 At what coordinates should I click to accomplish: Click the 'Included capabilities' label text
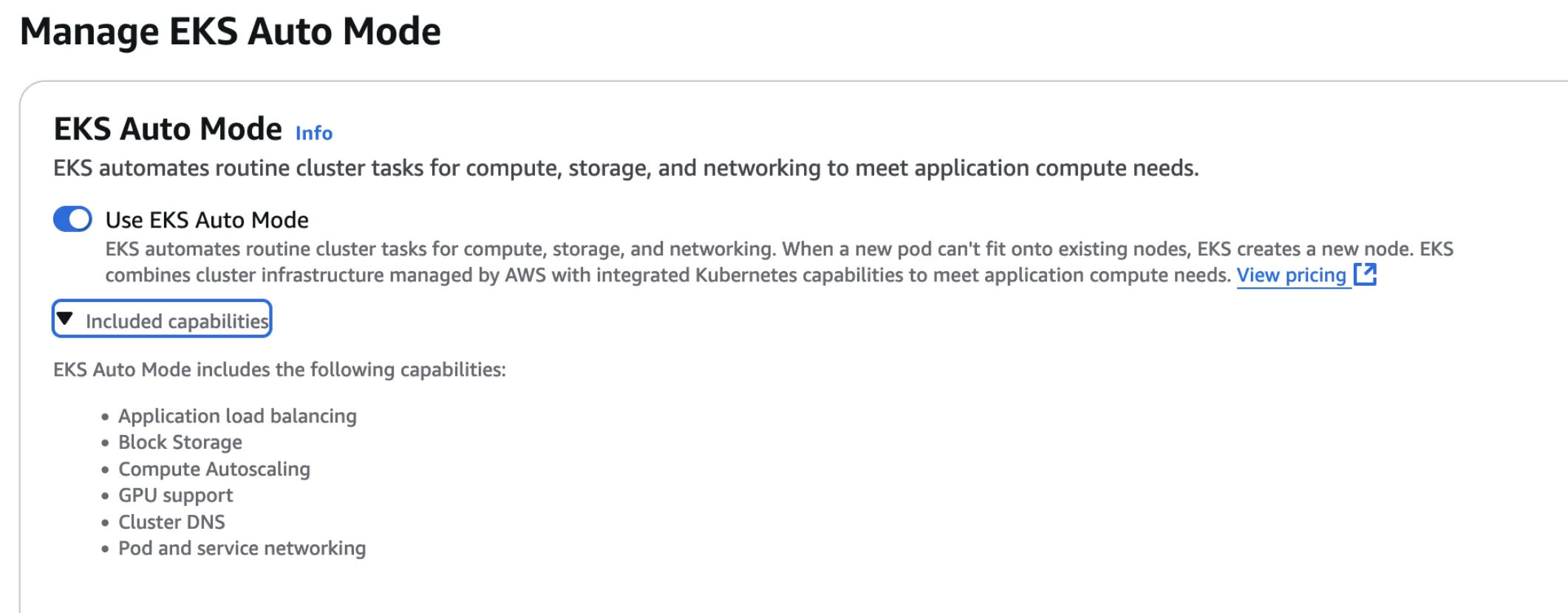click(177, 321)
